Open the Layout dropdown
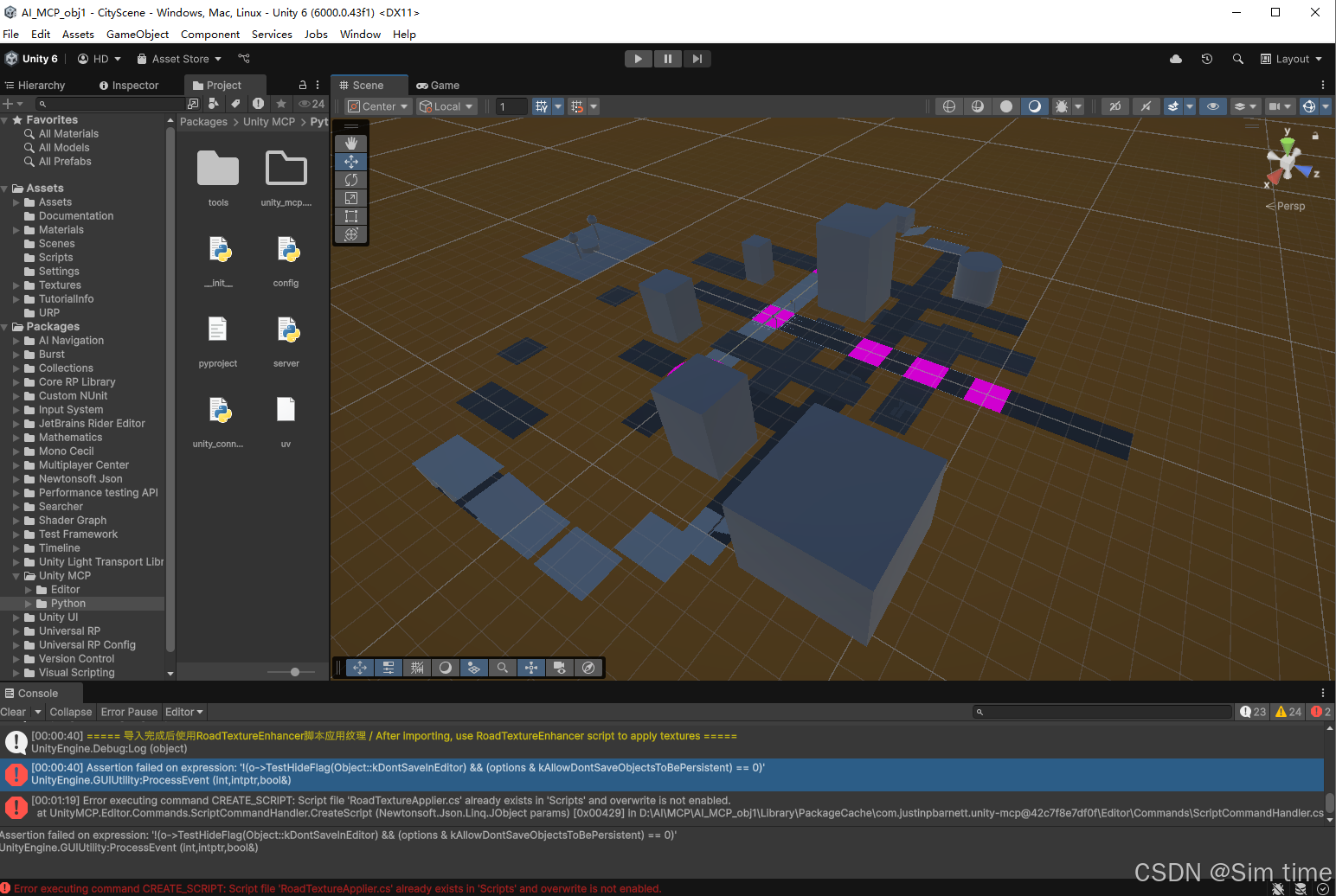The image size is (1336, 896). pyautogui.click(x=1291, y=59)
